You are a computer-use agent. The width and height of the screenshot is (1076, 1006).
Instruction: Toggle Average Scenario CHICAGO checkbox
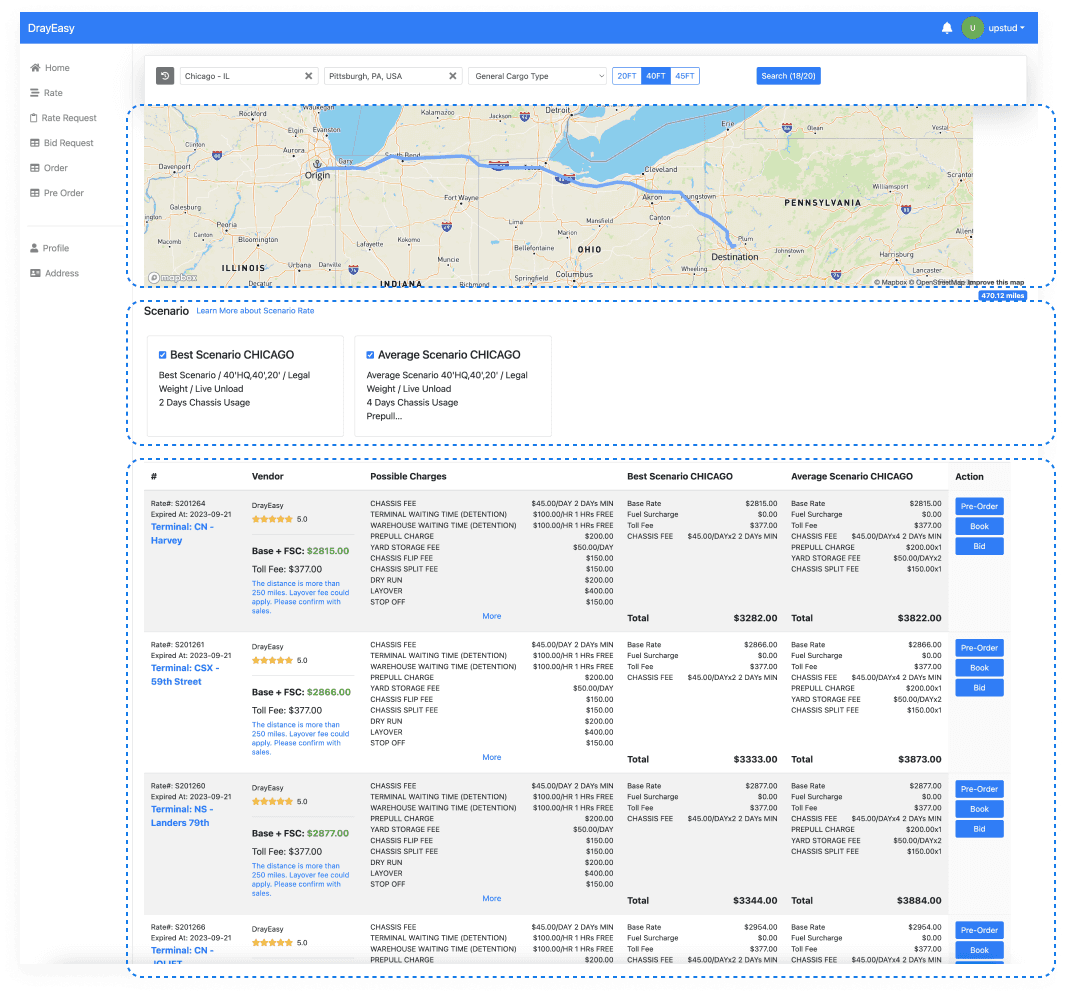click(x=370, y=355)
